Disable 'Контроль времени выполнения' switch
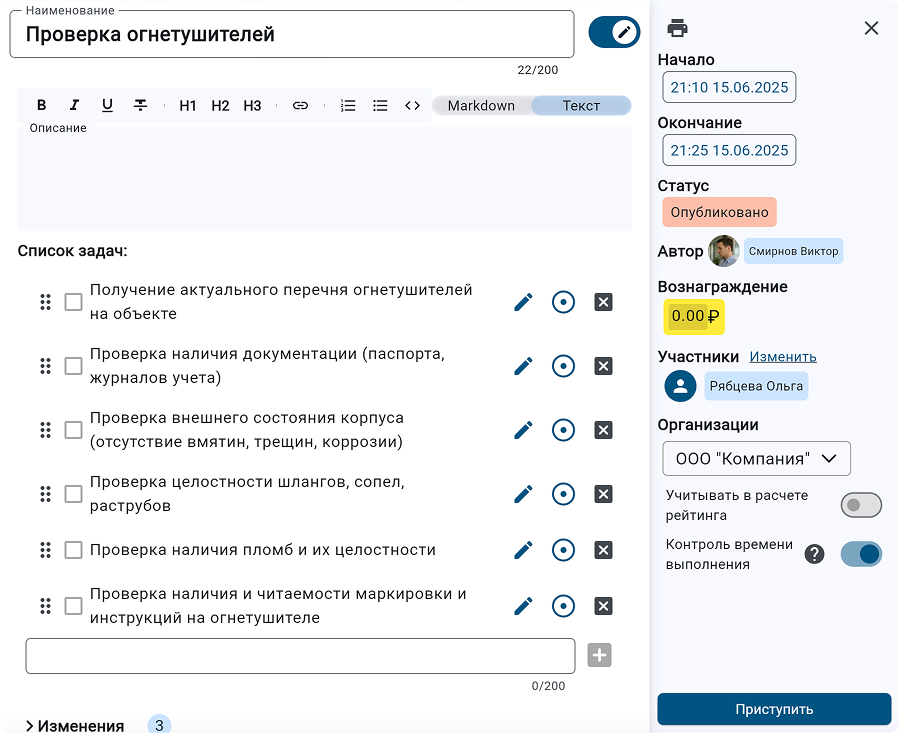This screenshot has height=733, width=899. click(861, 554)
